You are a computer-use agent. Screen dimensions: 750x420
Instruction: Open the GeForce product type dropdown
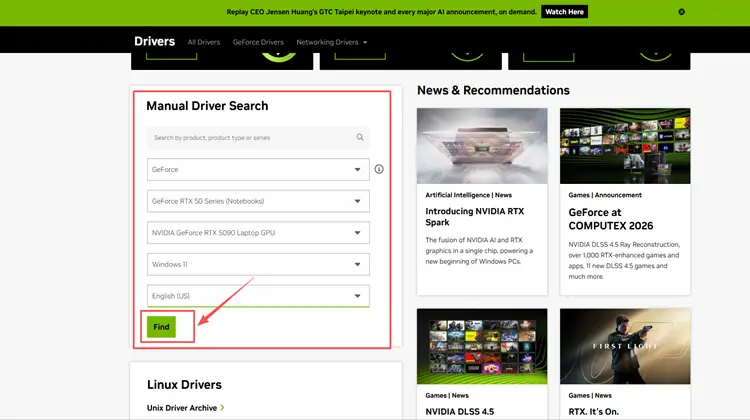[258, 169]
